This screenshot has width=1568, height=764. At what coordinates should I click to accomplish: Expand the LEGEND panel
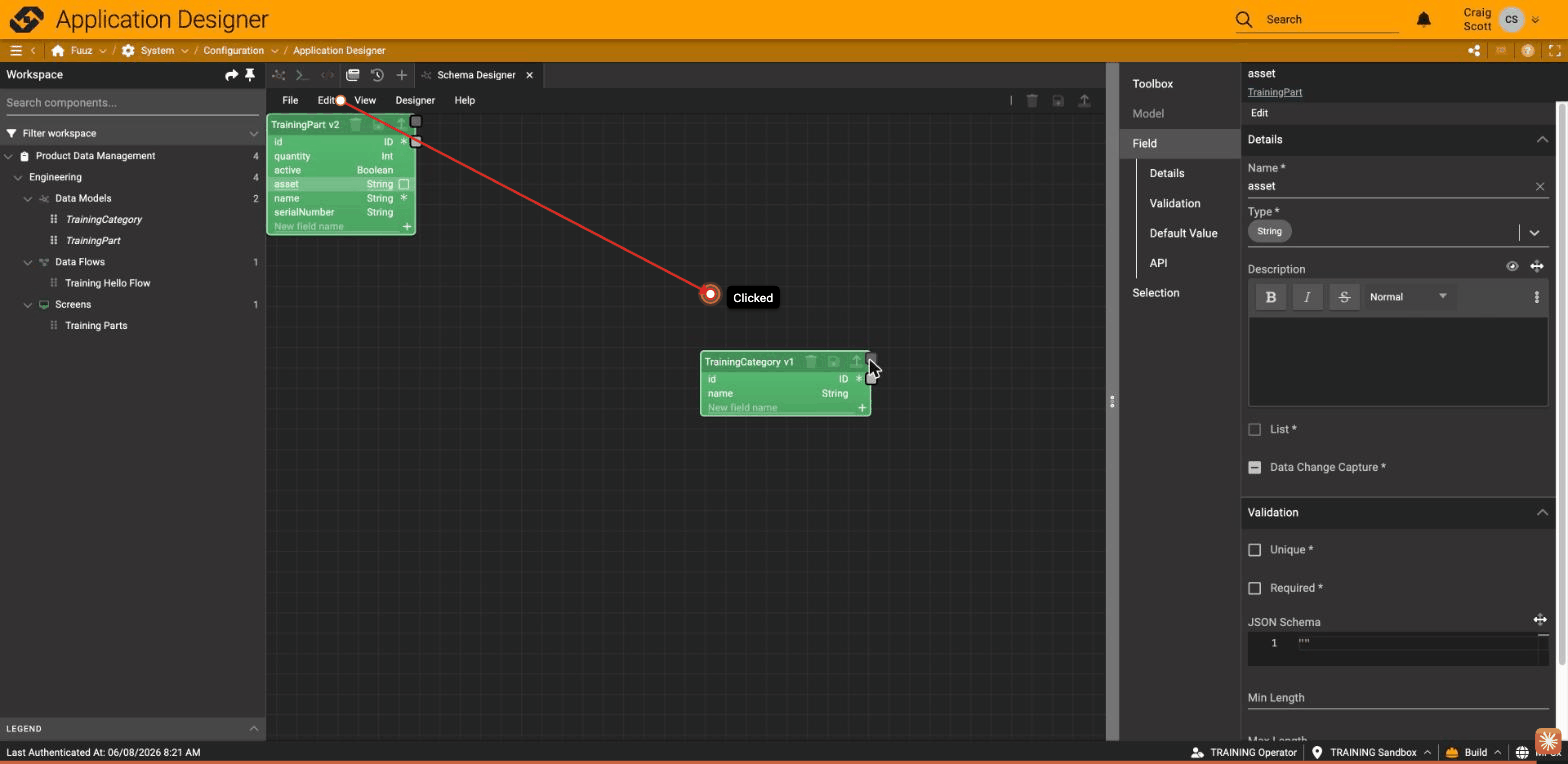[254, 728]
